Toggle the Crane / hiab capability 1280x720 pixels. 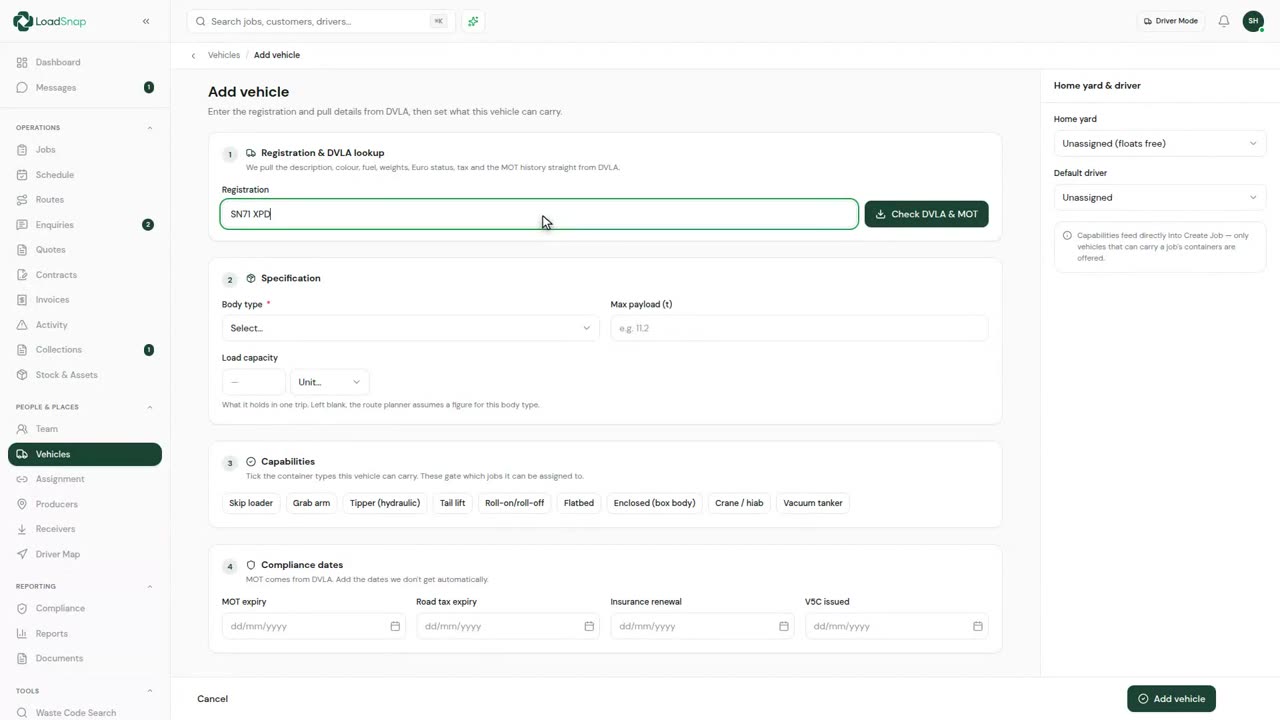pyautogui.click(x=739, y=503)
